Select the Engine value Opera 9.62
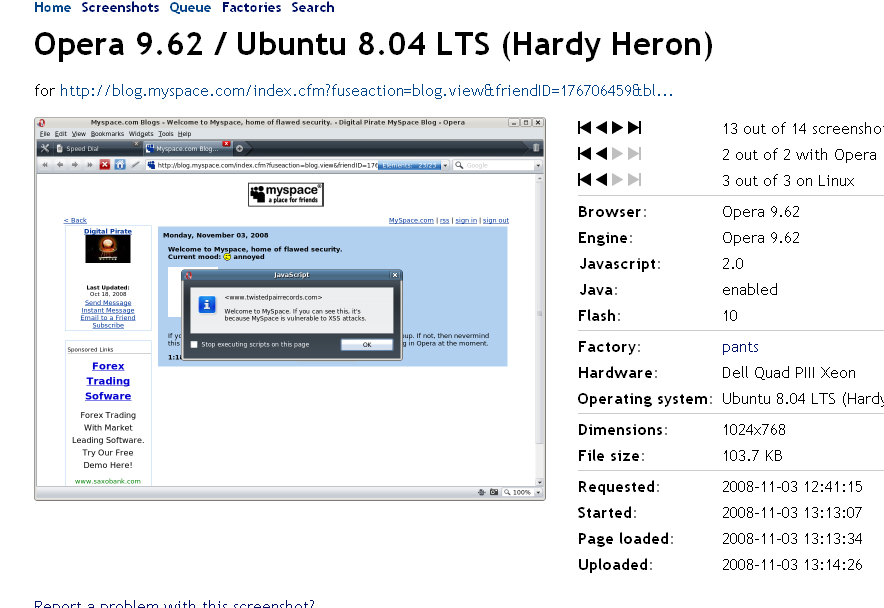 click(x=761, y=237)
